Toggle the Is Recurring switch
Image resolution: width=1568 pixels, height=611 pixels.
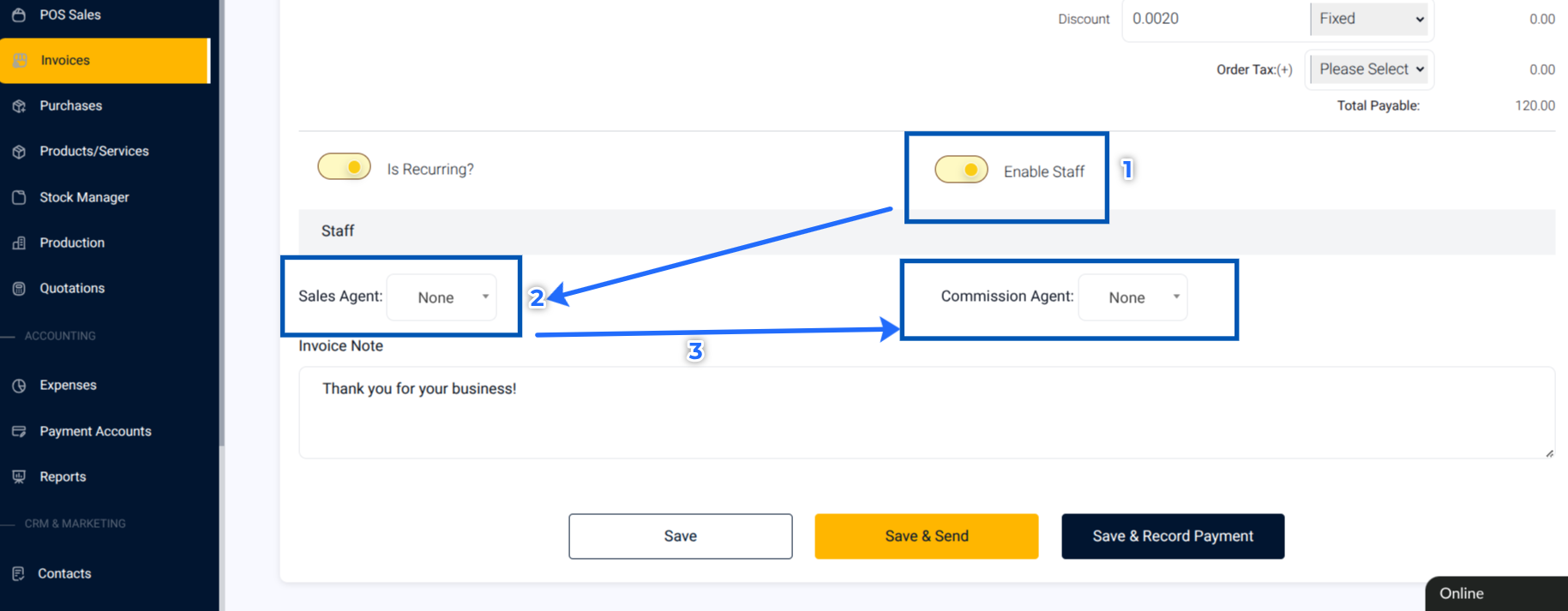point(344,167)
